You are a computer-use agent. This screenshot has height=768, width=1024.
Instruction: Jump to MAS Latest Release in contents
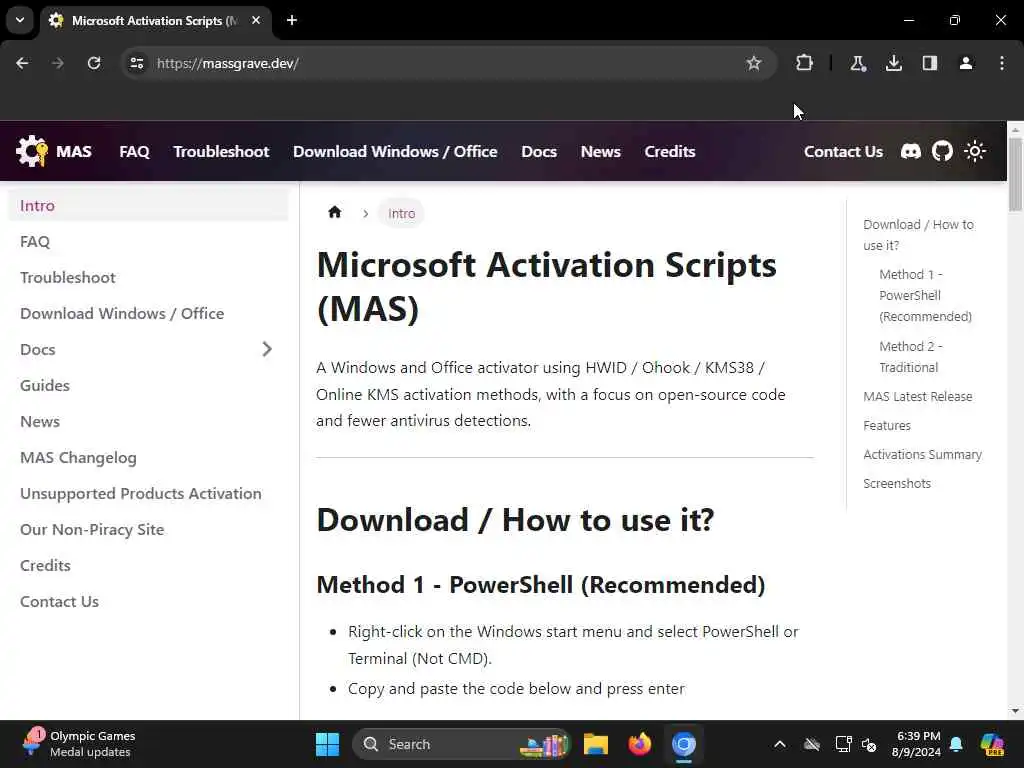coord(918,396)
